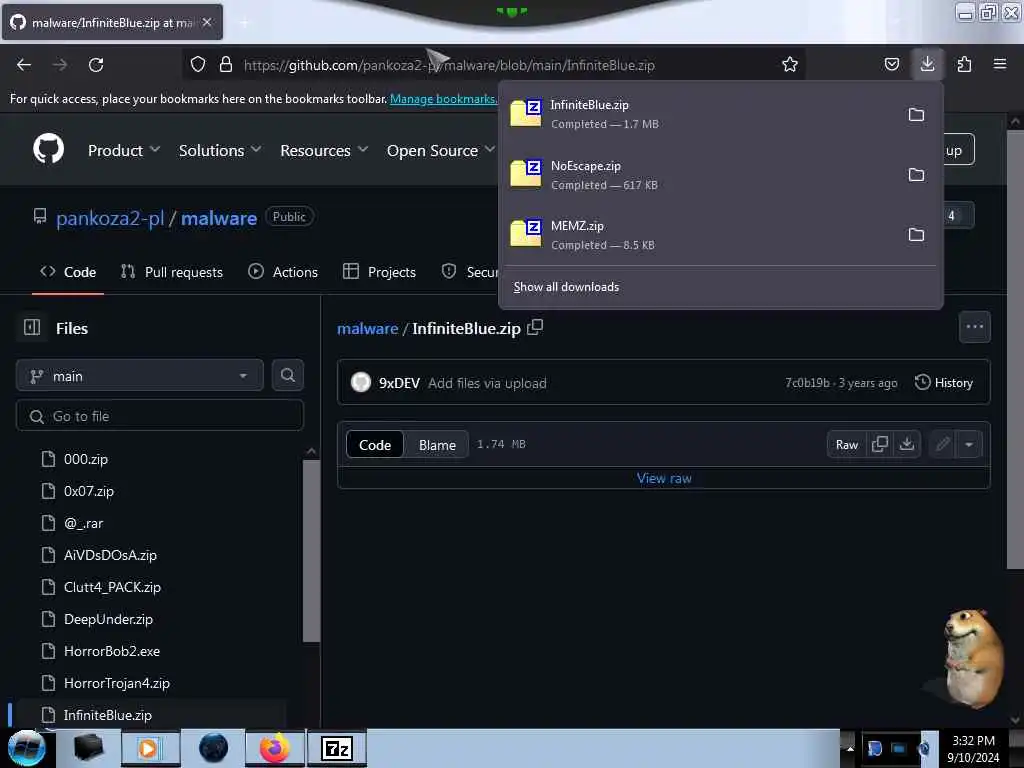Open the malware repository name link

[x=219, y=218]
